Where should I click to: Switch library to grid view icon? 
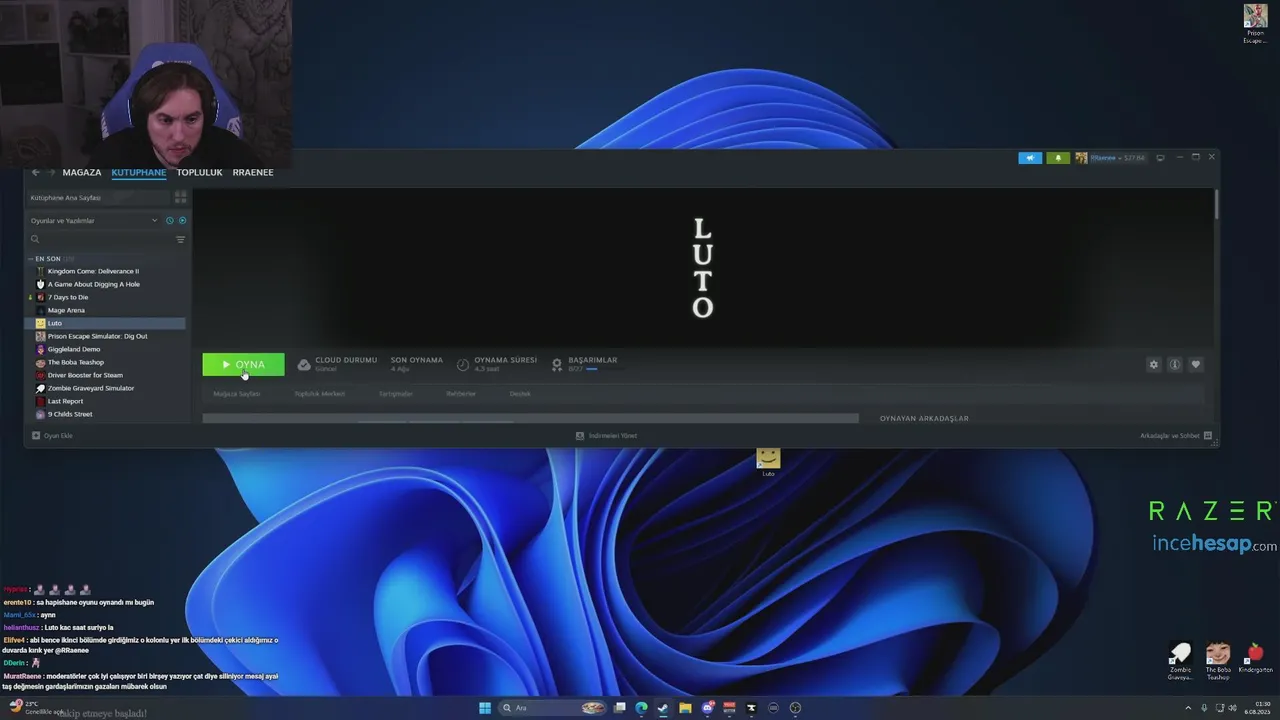pos(181,198)
